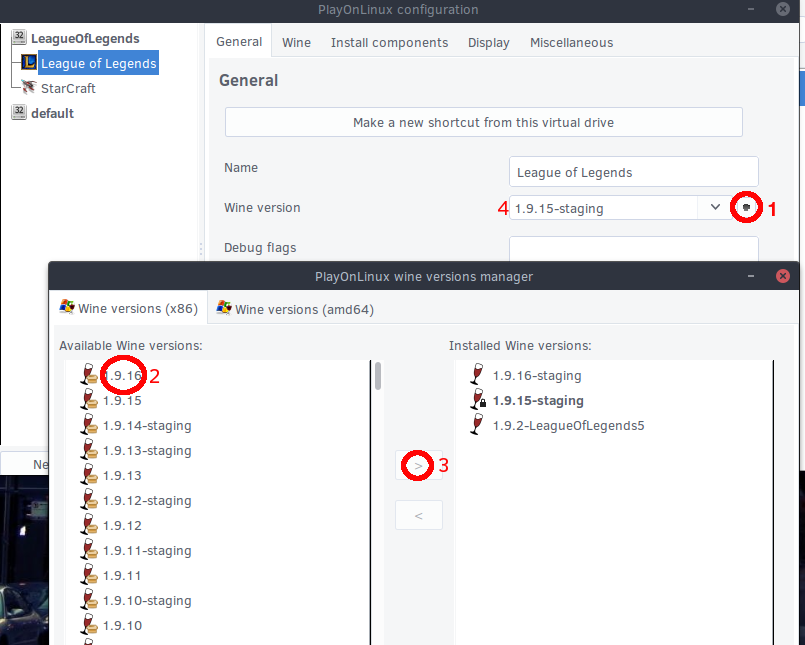
Task: Click the x86 tab's colorful Wine icon
Action: coord(67,307)
